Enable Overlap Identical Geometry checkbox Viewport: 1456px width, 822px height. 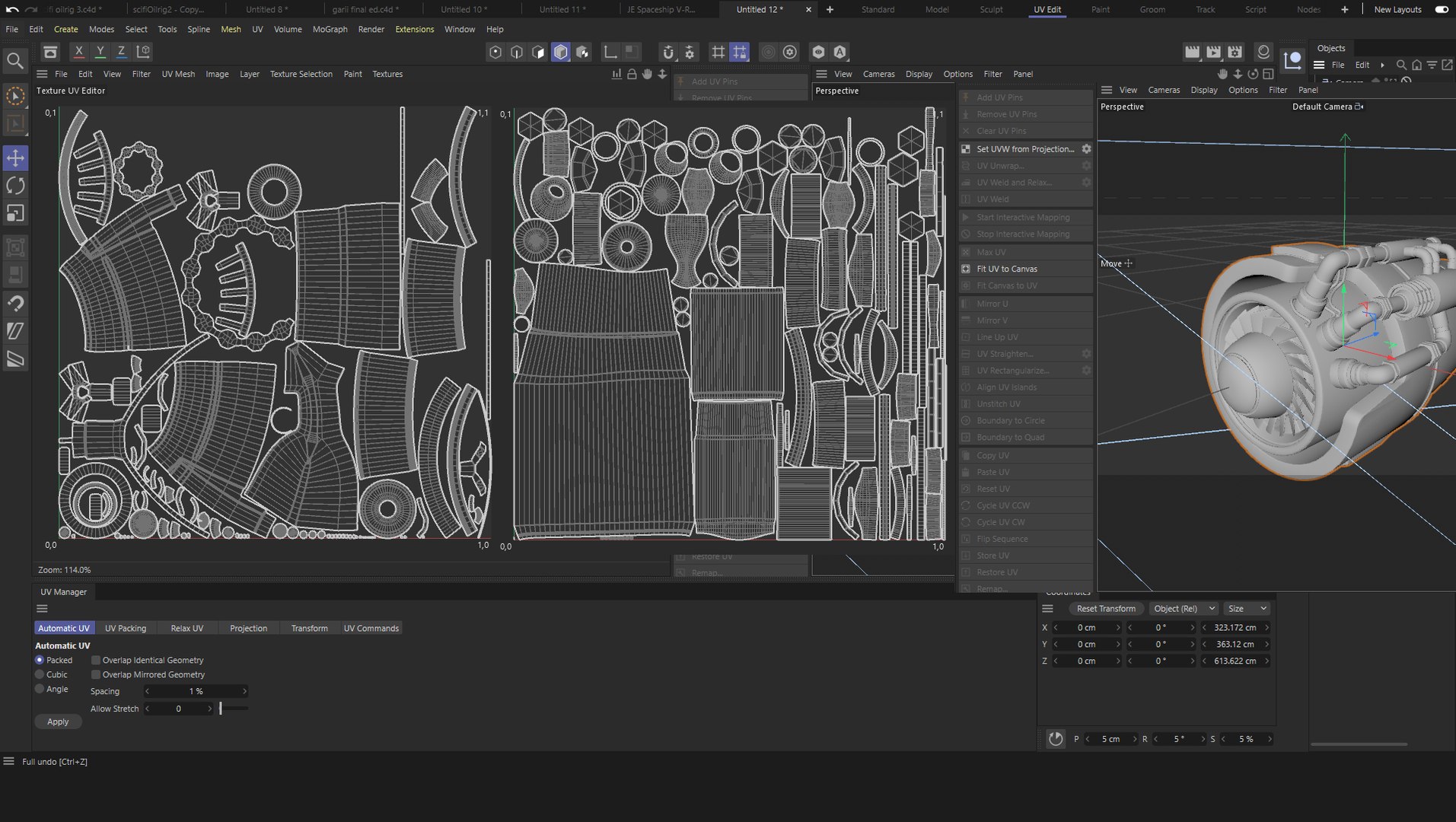[x=96, y=661]
